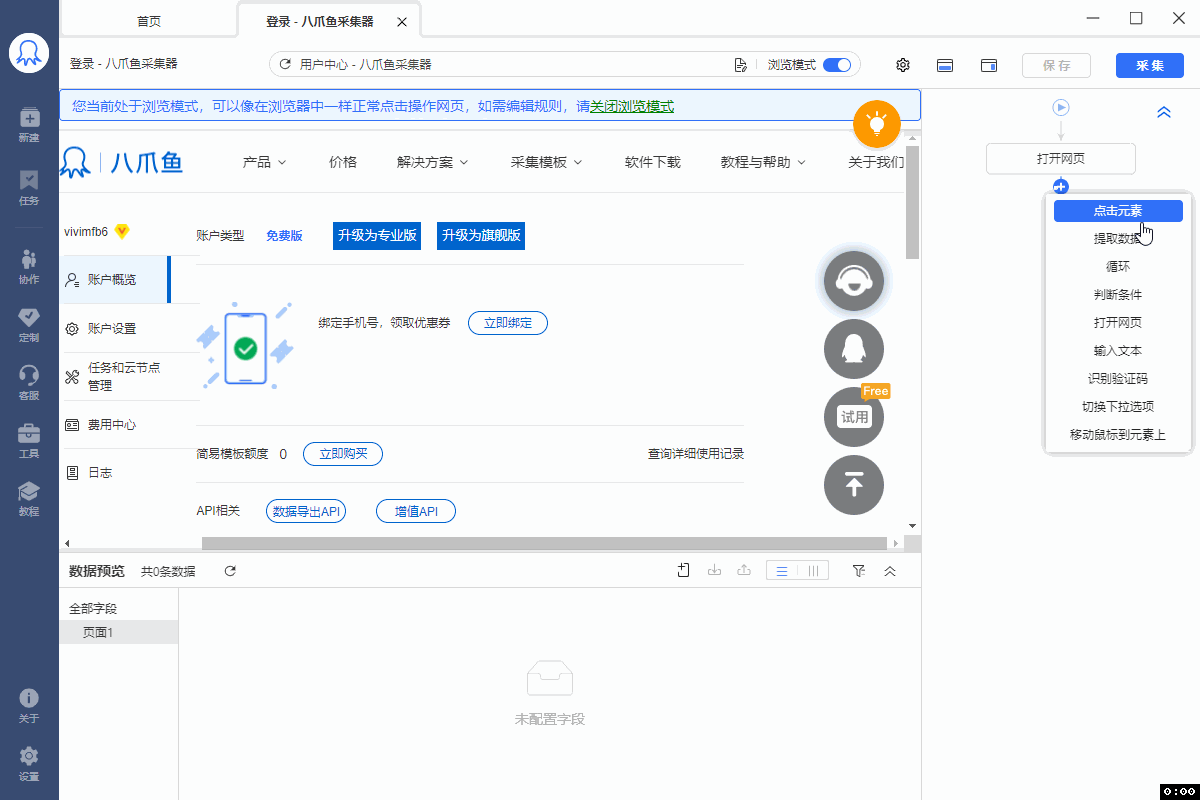Open the 设置 (Settings) sidebar item
The image size is (1200, 800).
(29, 764)
